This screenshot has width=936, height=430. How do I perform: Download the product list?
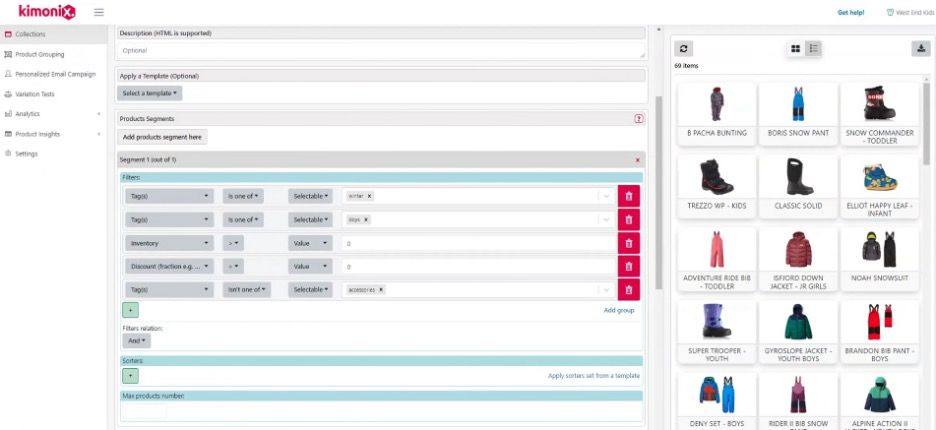point(921,49)
